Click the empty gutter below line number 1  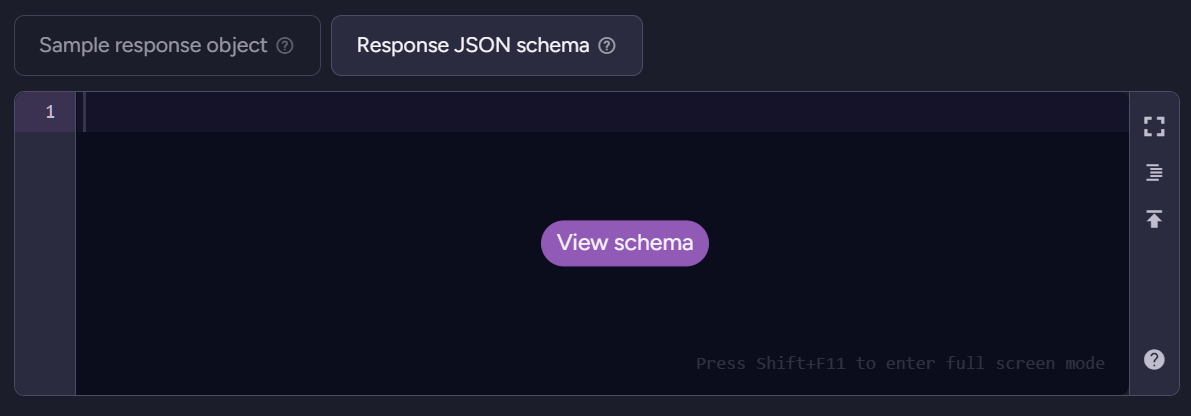point(46,263)
